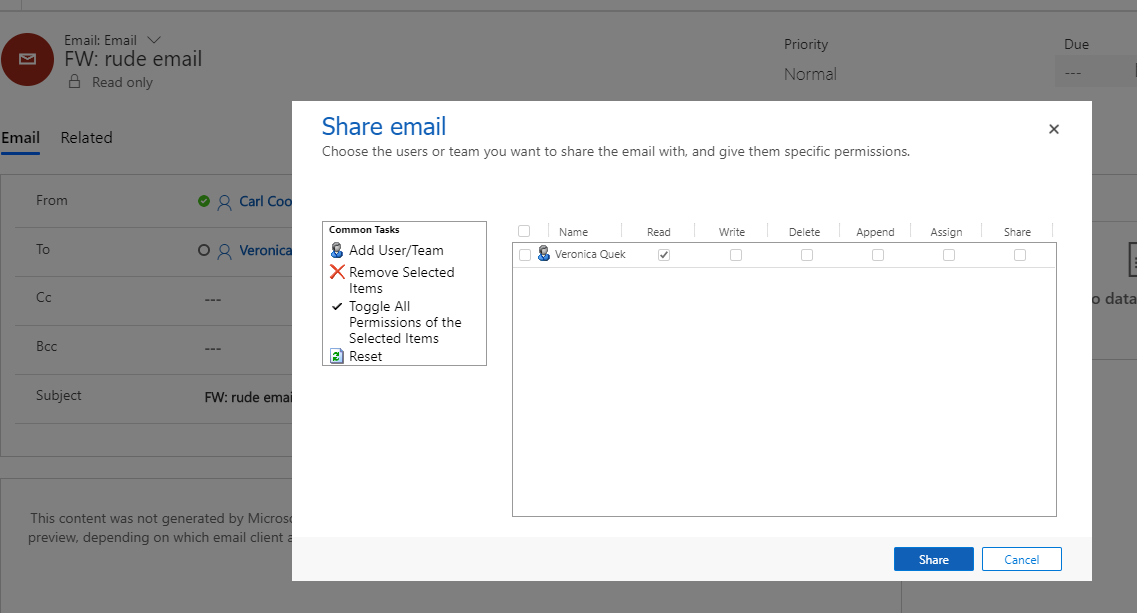Click the green Reset refresh icon
The image size is (1137, 613).
pyautogui.click(x=336, y=356)
